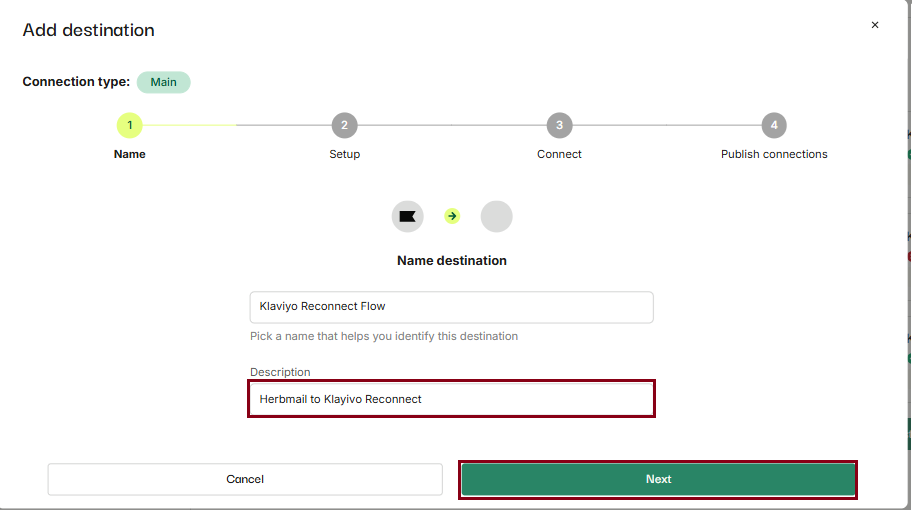Click into the Description text field

[x=451, y=399]
